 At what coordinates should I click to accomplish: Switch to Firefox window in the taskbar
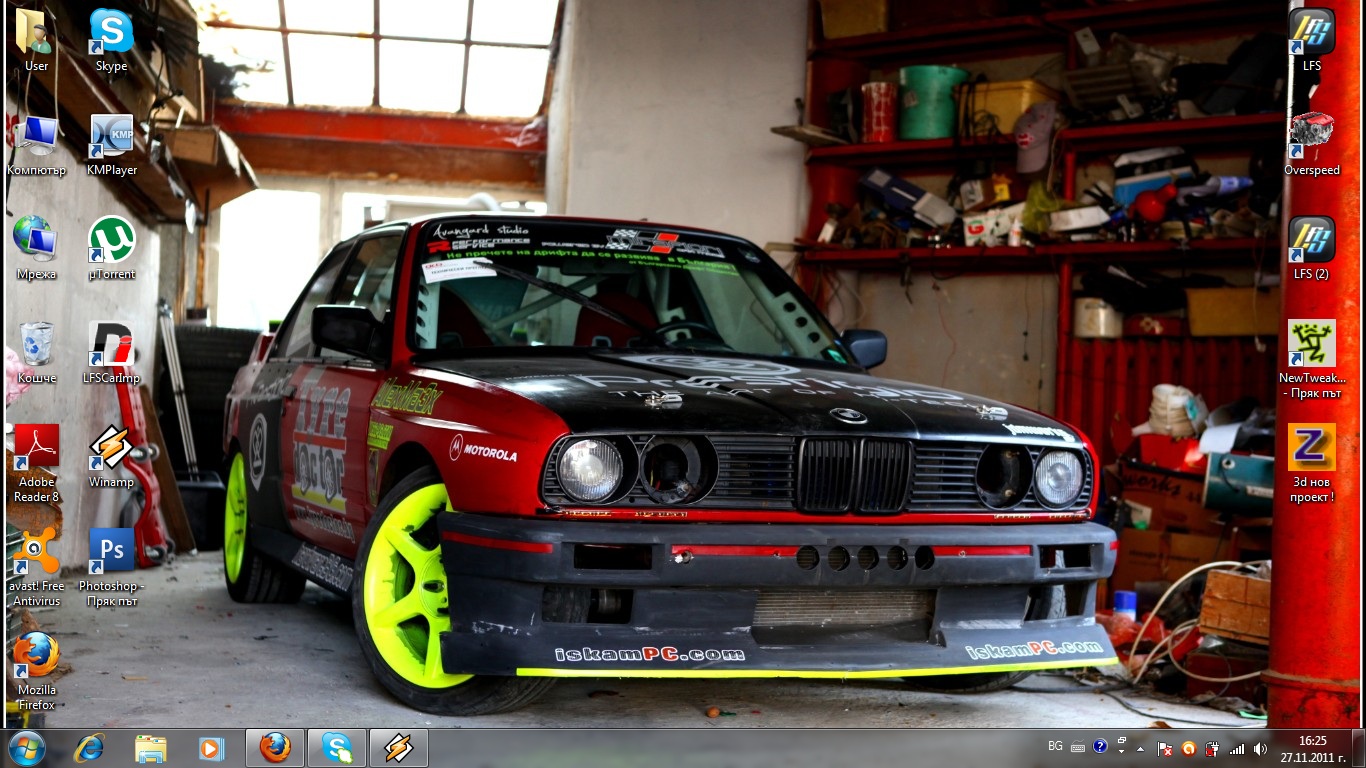point(275,747)
